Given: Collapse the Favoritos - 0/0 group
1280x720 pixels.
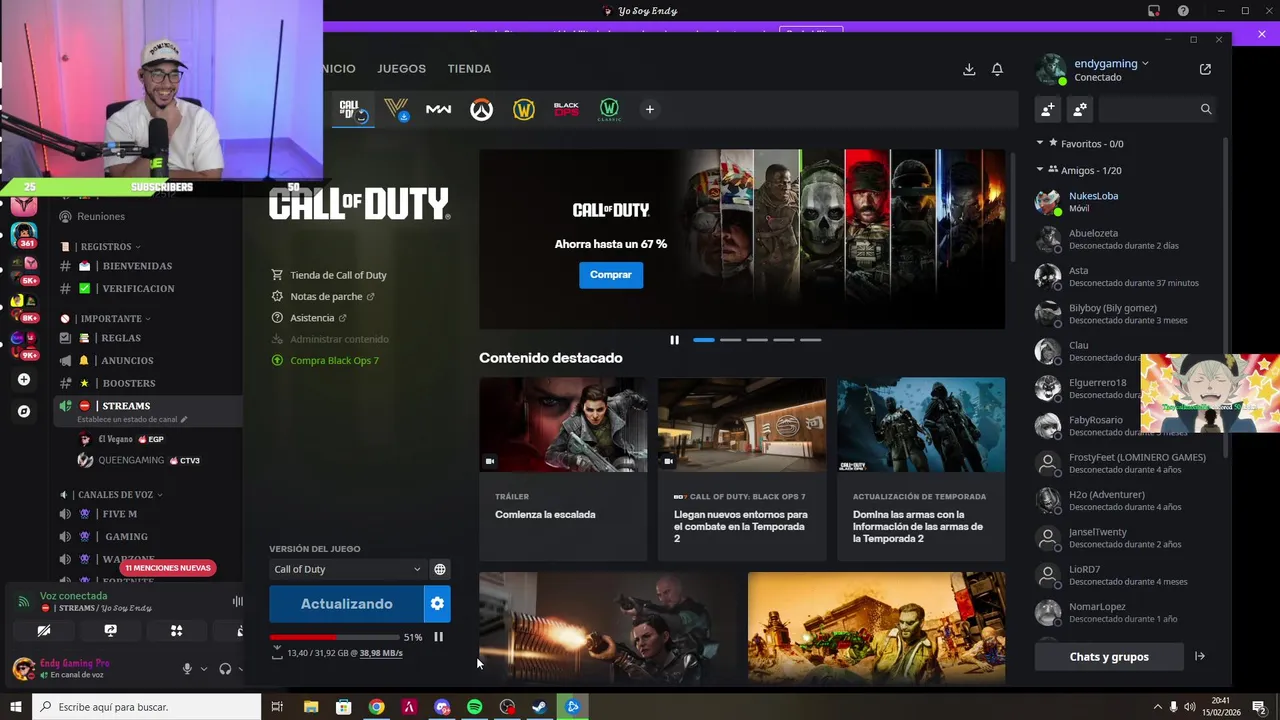Looking at the screenshot, I should pos(1040,143).
